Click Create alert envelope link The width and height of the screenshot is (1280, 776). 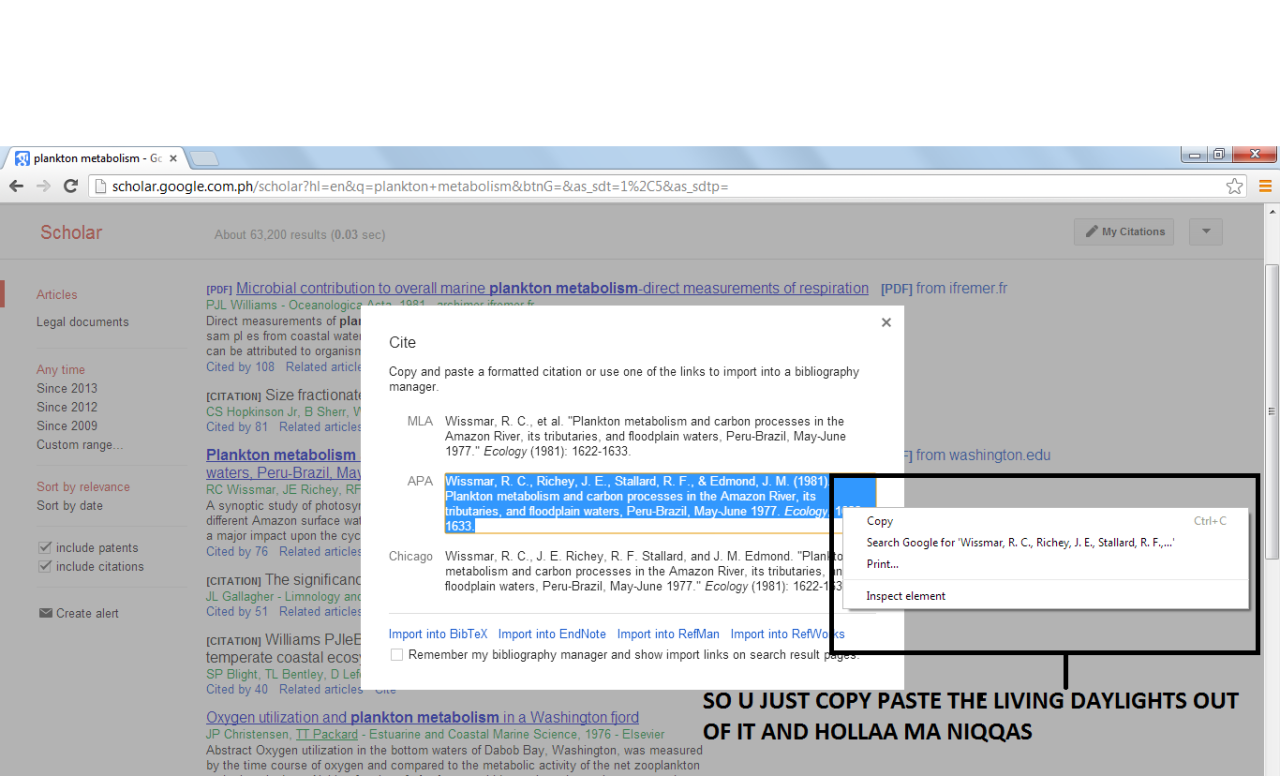pos(79,613)
